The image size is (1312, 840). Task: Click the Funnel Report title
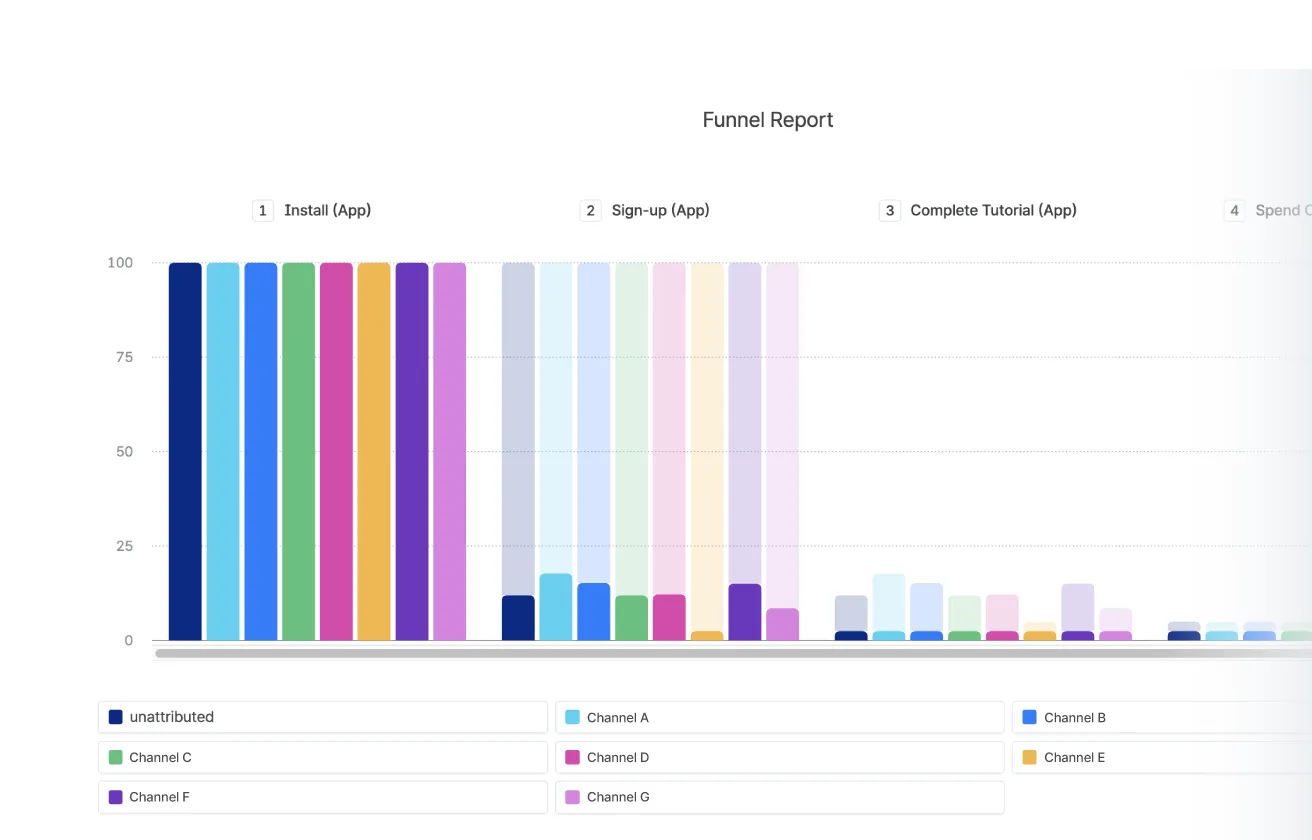767,119
